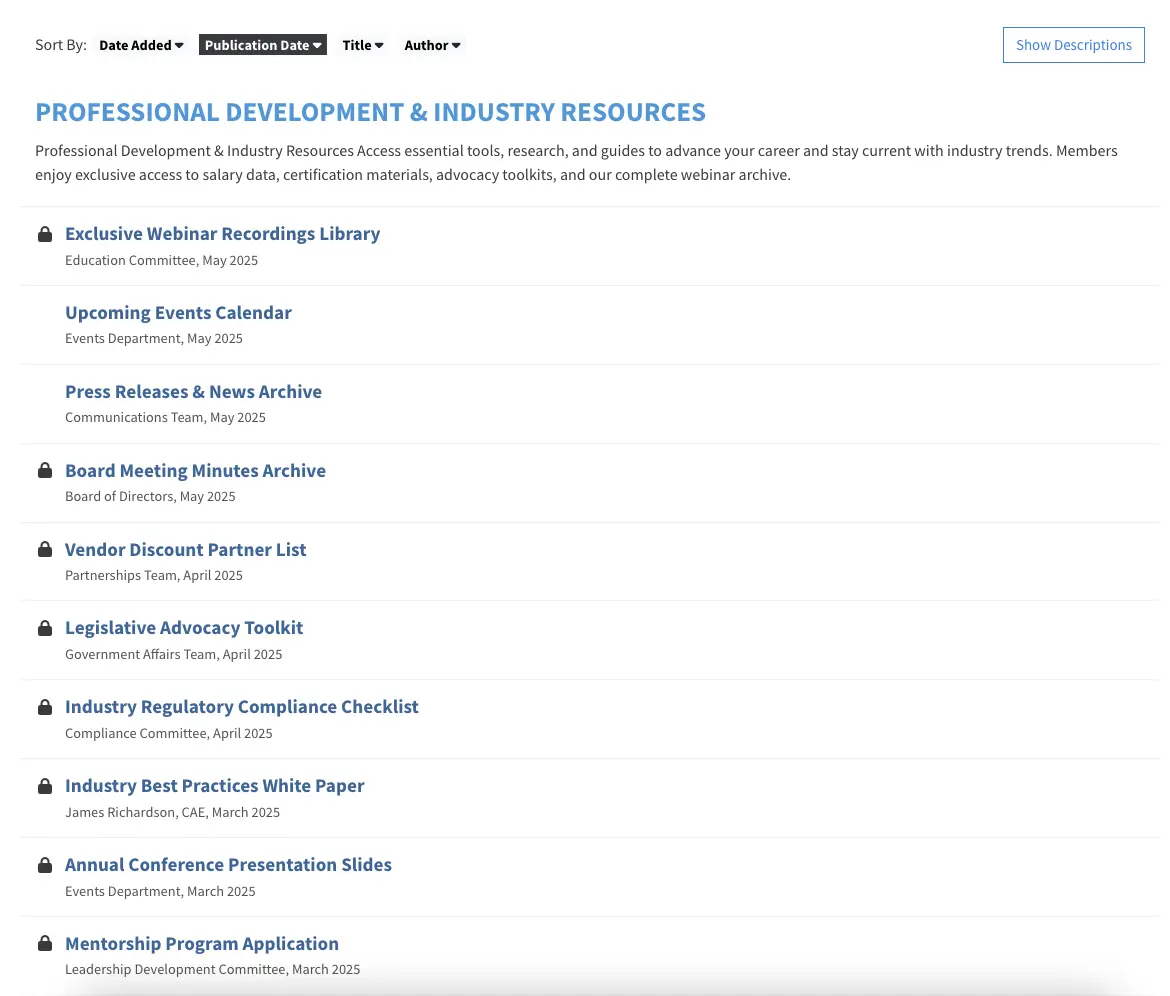Toggle the Publication Date sort option
1170x996 pixels.
[262, 45]
